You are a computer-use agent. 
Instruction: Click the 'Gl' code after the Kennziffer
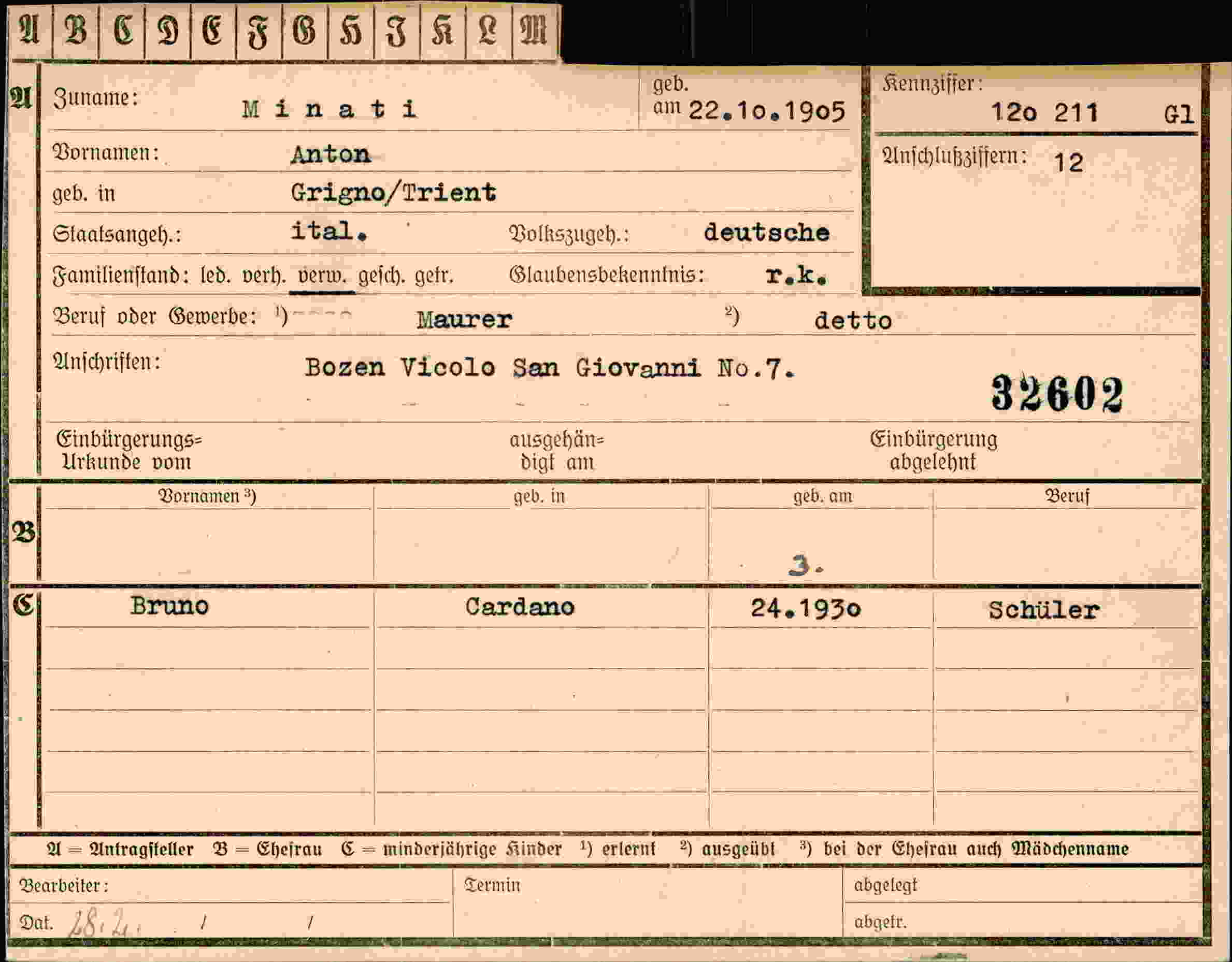click(x=1179, y=114)
